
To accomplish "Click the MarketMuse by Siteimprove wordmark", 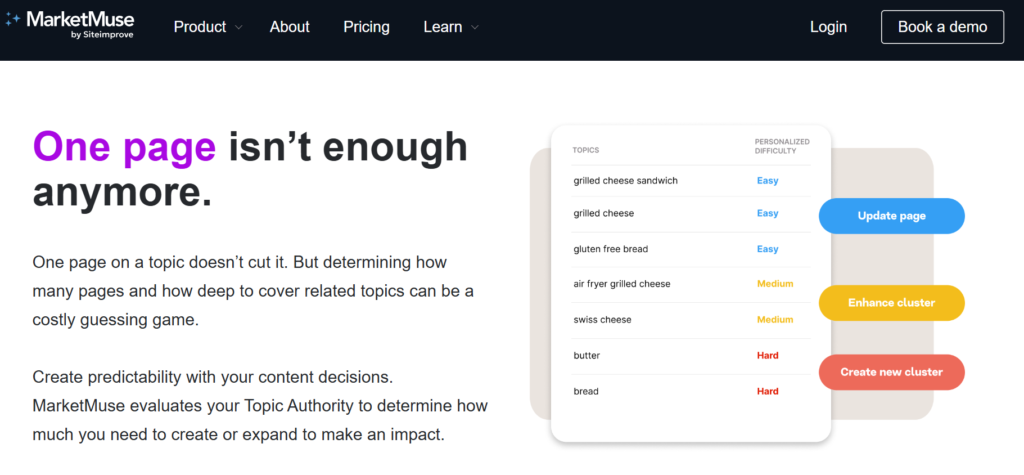I will click(x=80, y=24).
